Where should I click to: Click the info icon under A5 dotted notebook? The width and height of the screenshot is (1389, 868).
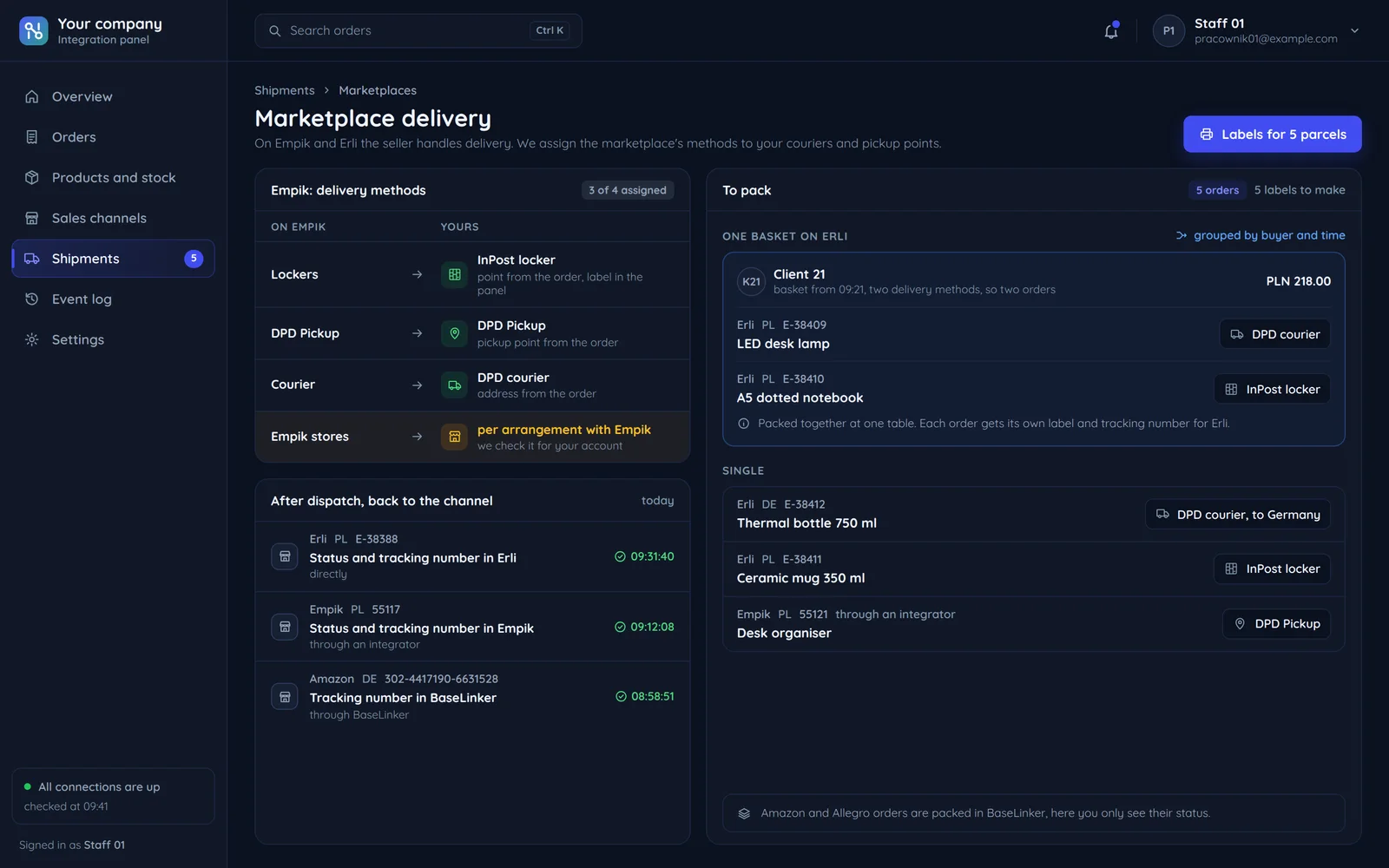743,424
